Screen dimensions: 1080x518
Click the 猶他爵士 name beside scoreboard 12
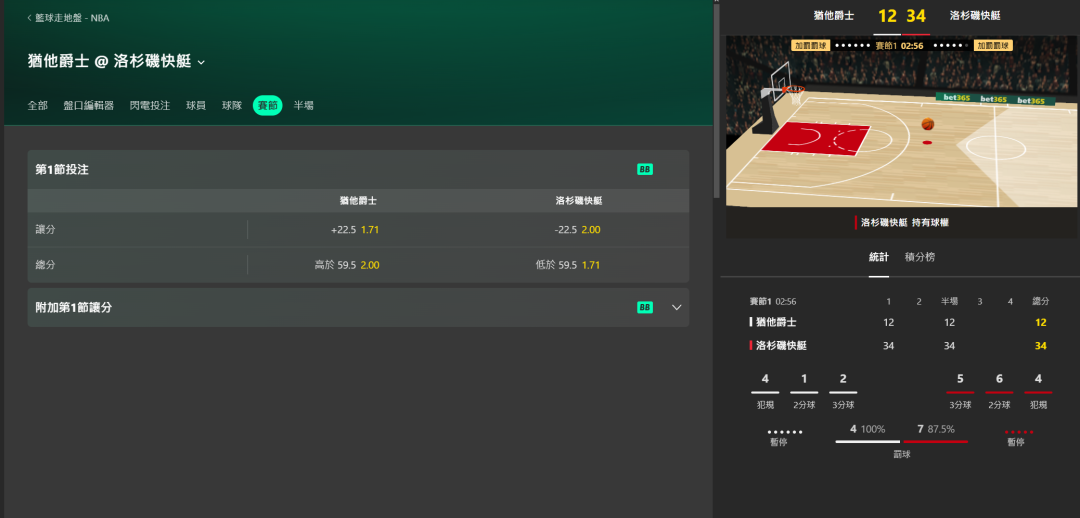click(x=833, y=15)
